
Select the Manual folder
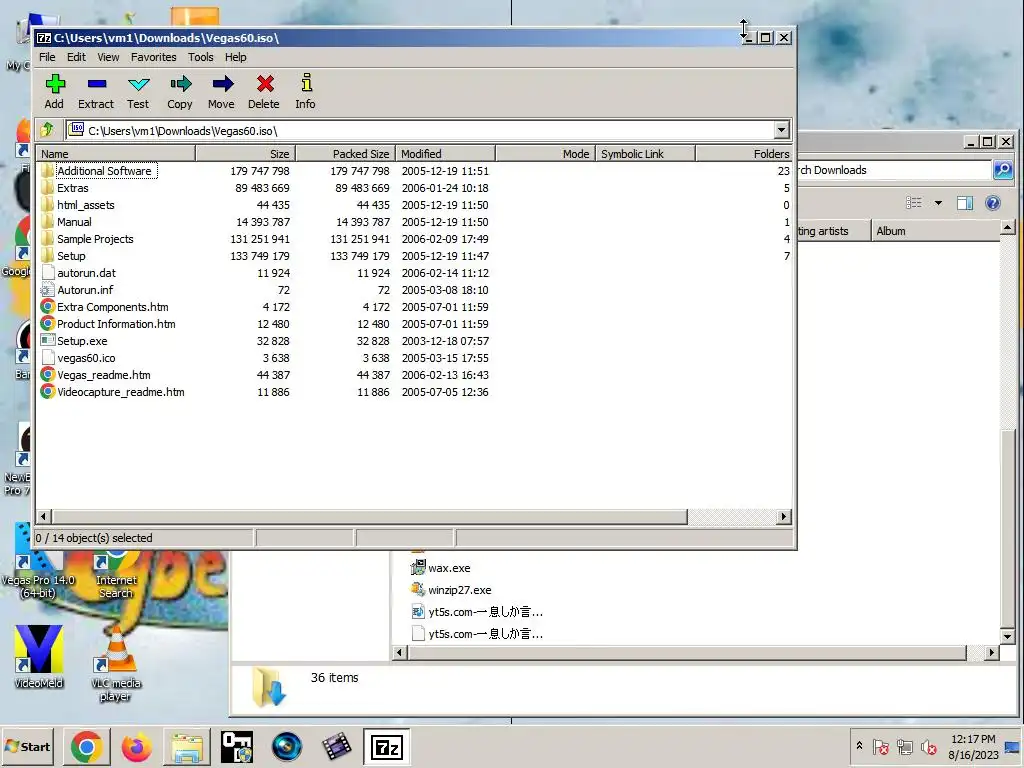coord(74,222)
